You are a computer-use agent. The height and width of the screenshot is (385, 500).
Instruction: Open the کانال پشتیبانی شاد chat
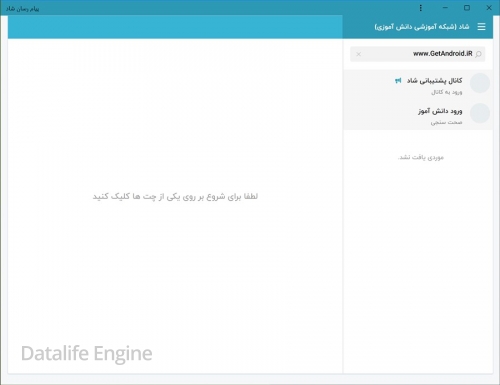[x=418, y=85]
